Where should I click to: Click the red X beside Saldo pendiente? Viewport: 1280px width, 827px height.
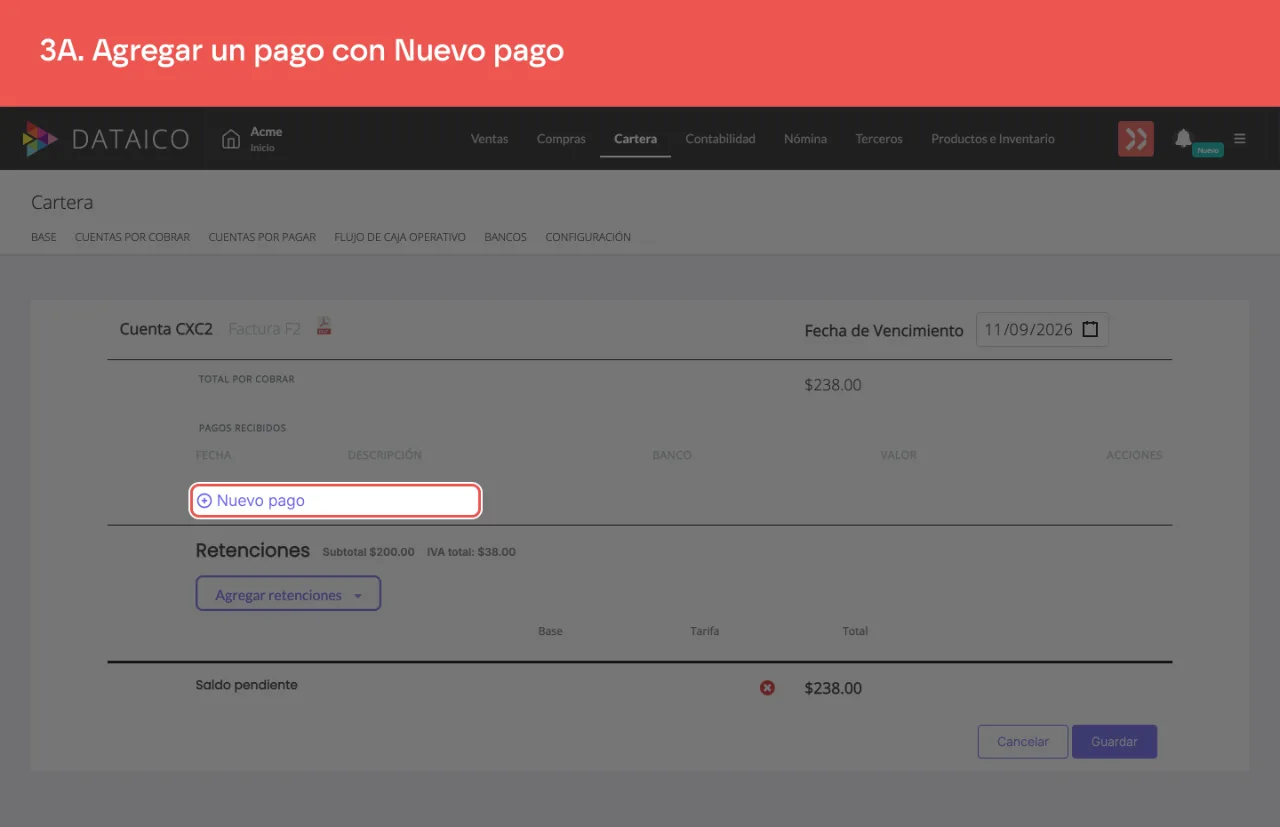pos(767,688)
